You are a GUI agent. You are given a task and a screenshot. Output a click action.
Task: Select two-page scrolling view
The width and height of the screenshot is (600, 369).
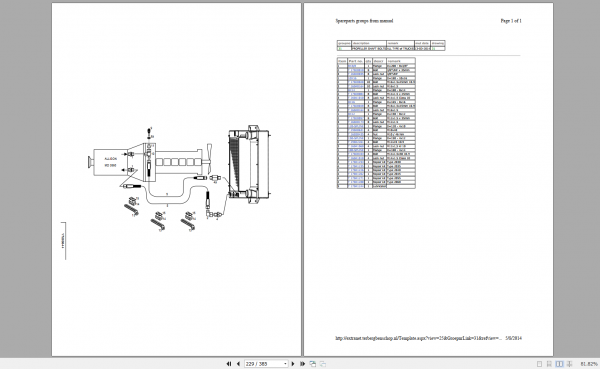[x=569, y=364]
